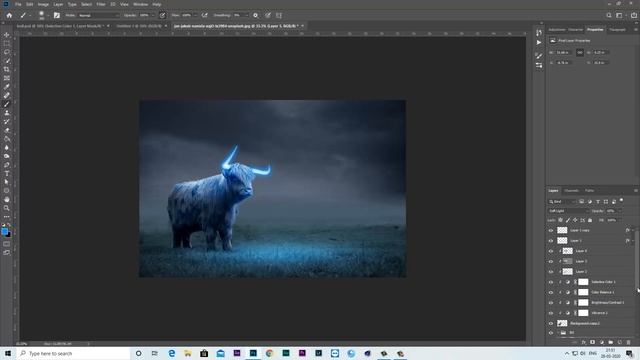640x360 pixels.
Task: Hide the Color Balance 1 adjustment layer
Action: coord(551,293)
